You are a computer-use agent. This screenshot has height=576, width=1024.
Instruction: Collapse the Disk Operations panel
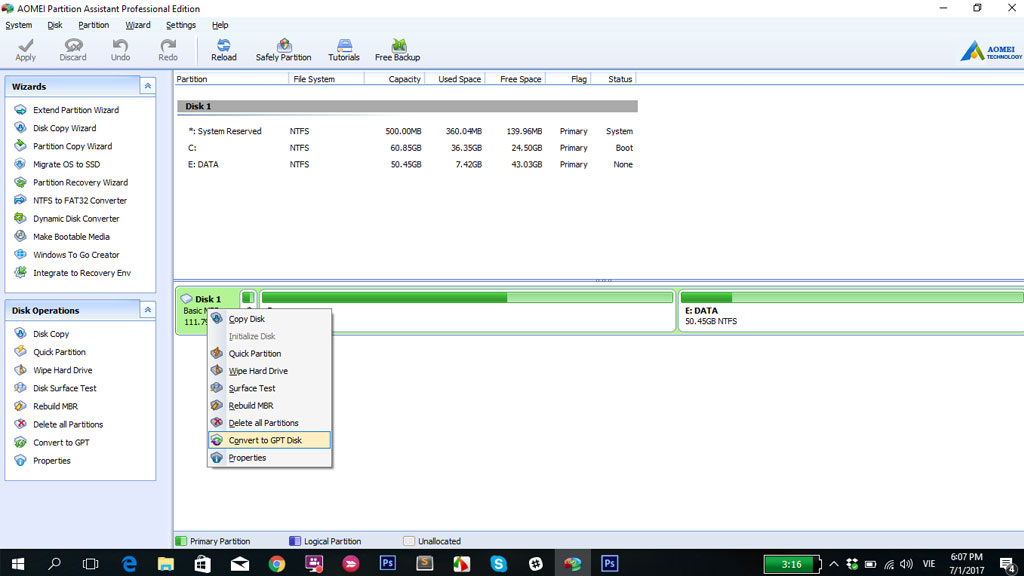(x=148, y=310)
